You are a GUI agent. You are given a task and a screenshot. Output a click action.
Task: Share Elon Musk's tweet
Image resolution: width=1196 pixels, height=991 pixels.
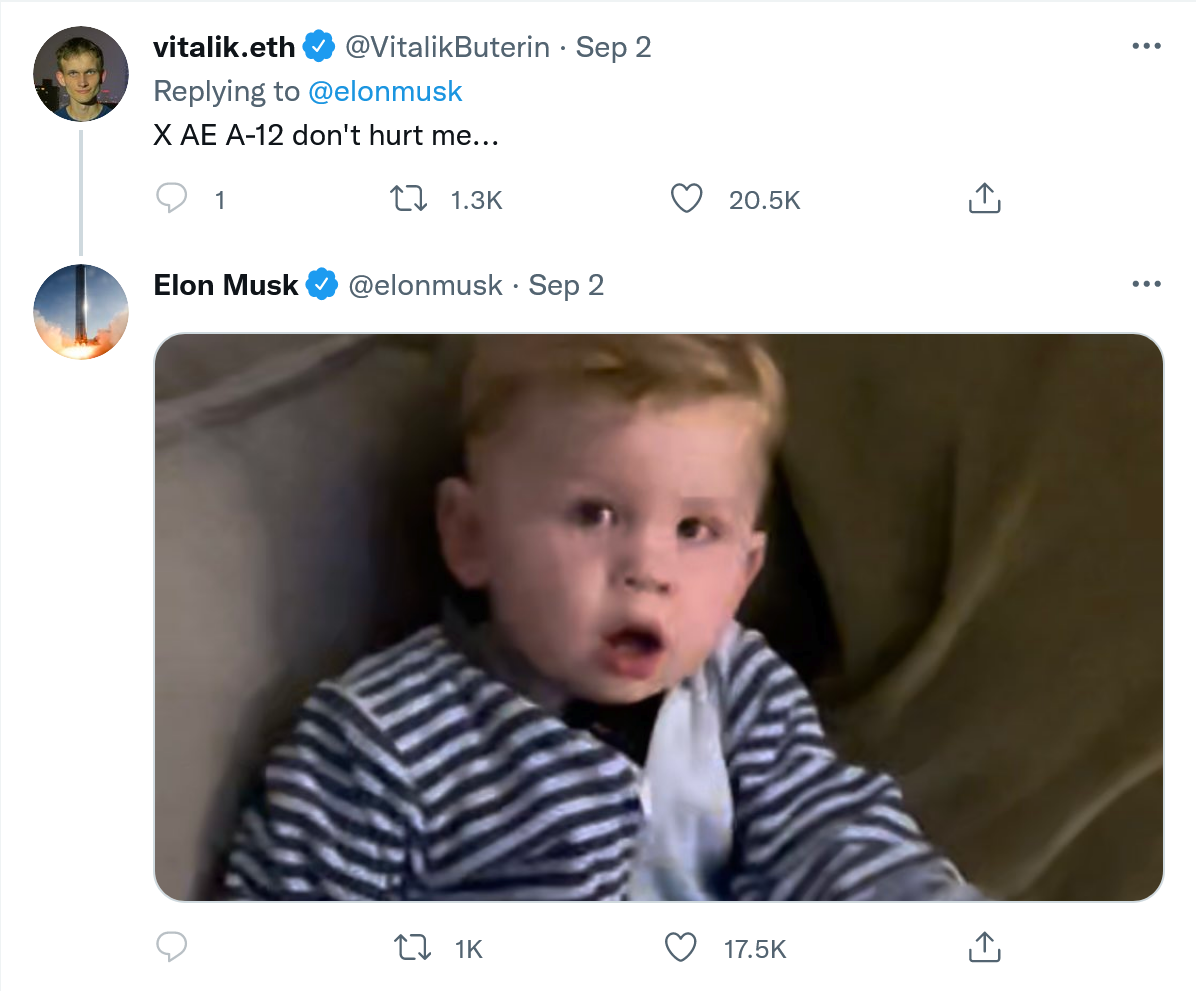[x=984, y=947]
